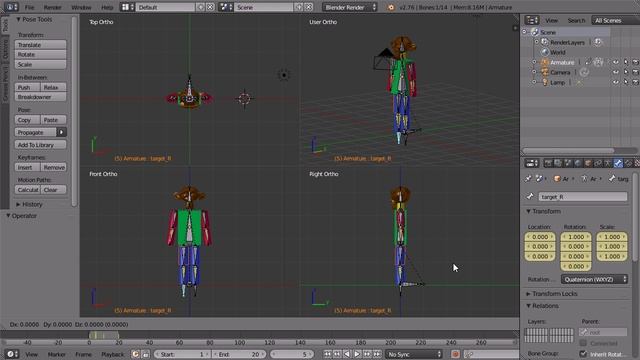This screenshot has width=640, height=360.
Task: Click the Armature object icon in outliner
Action: pyautogui.click(x=544, y=62)
